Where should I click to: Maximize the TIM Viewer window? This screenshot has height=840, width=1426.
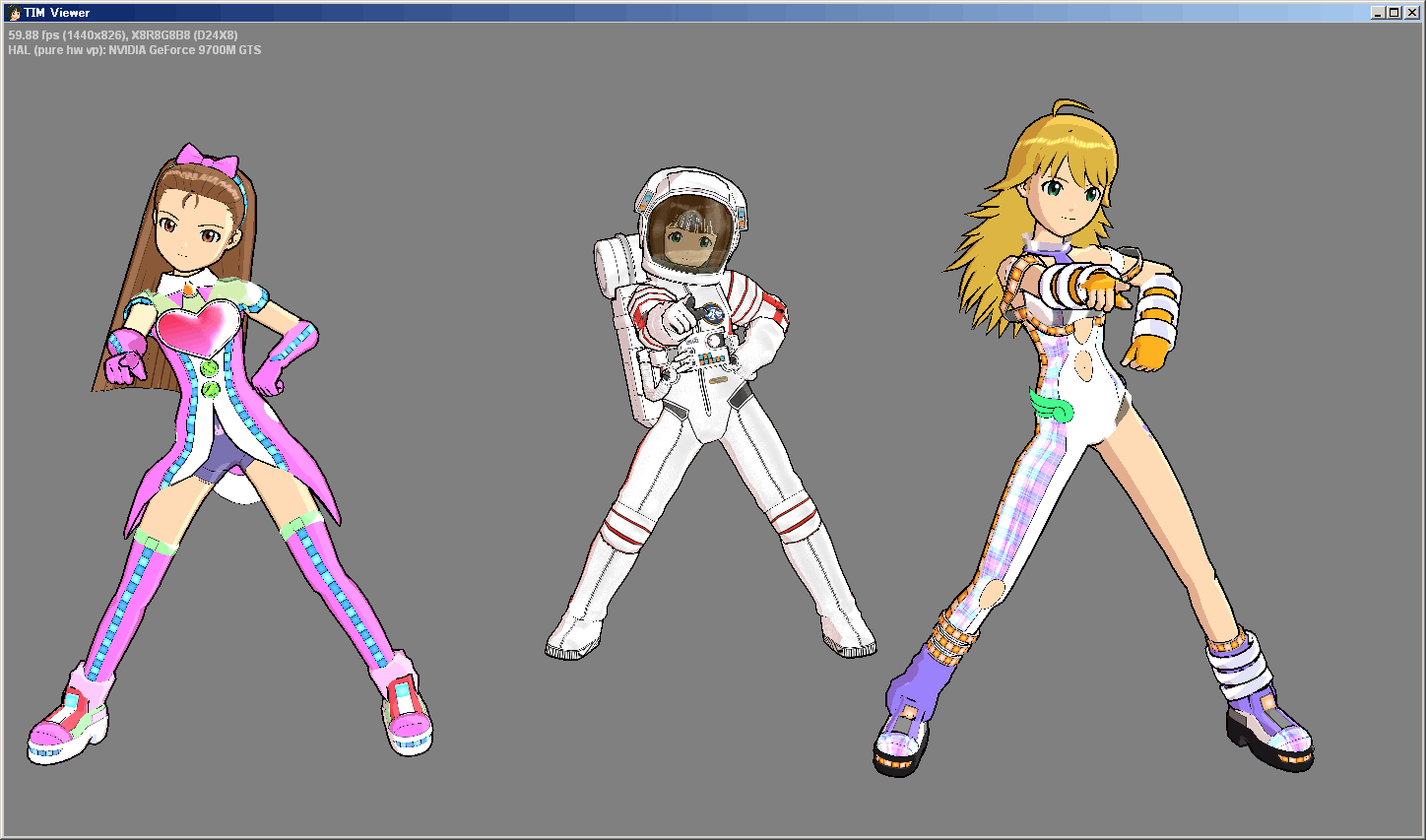tap(1394, 13)
